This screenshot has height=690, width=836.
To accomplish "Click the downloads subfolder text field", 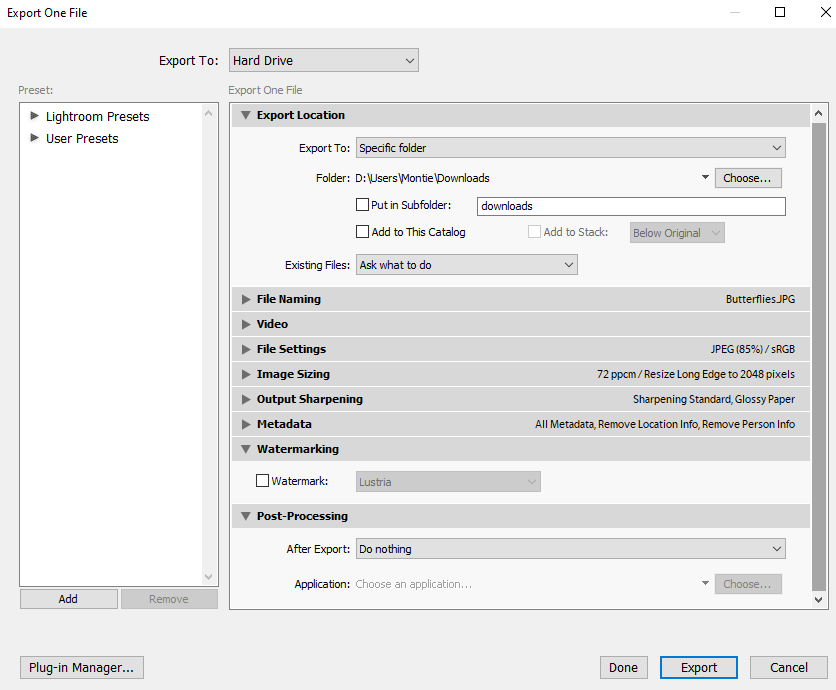I will click(631, 205).
